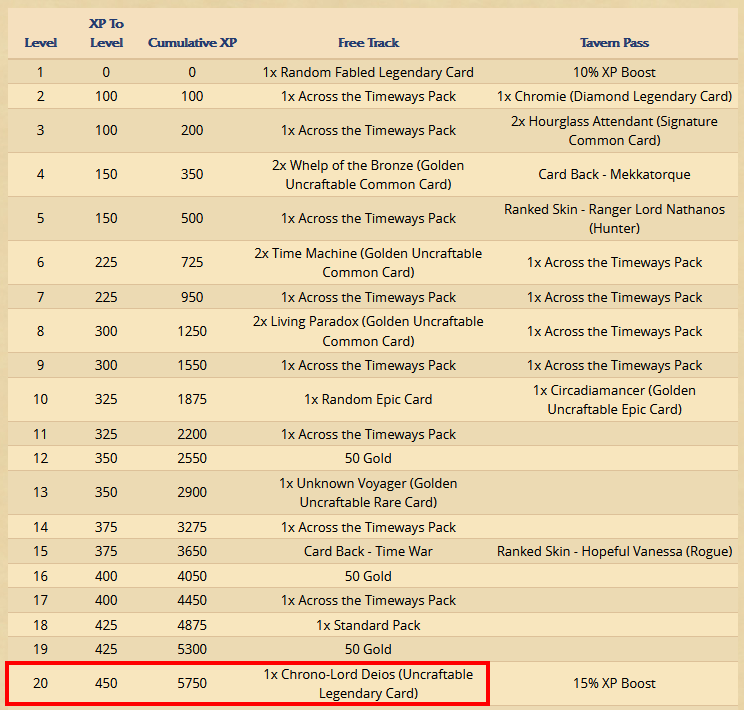
Task: Click cumulative XP value 1875
Action: pos(192,399)
